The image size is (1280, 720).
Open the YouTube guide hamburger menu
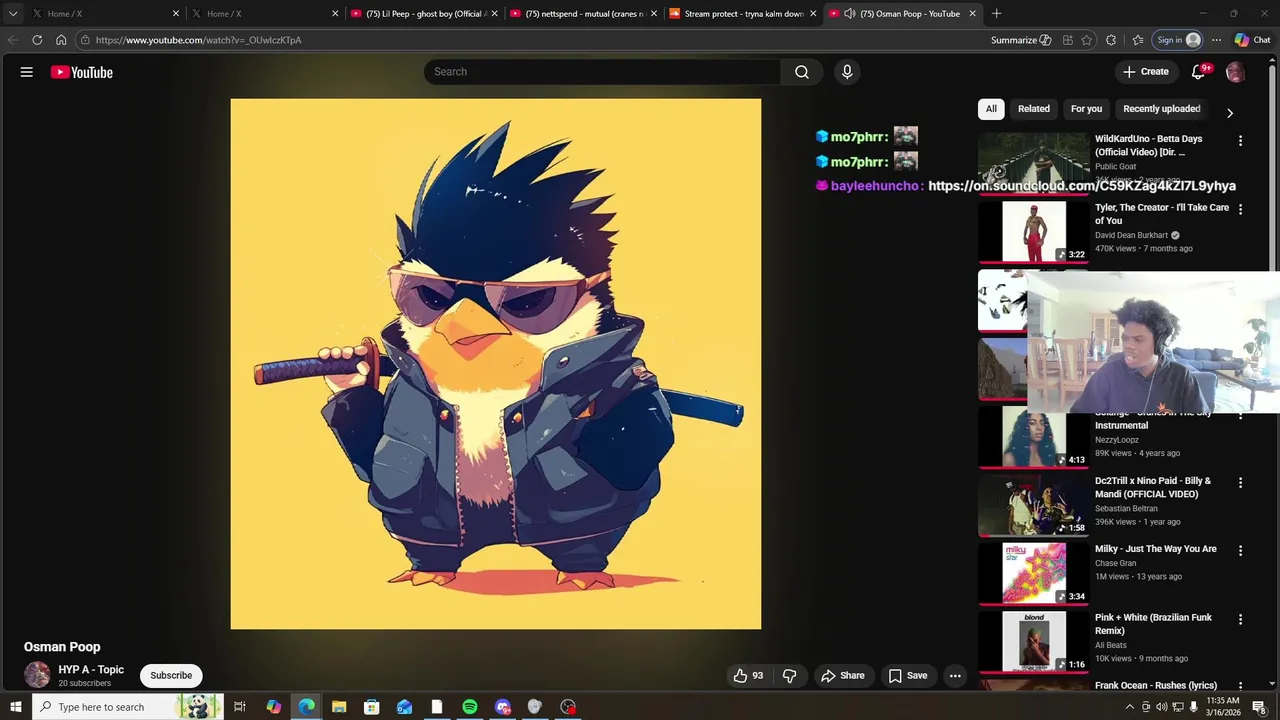tap(27, 72)
